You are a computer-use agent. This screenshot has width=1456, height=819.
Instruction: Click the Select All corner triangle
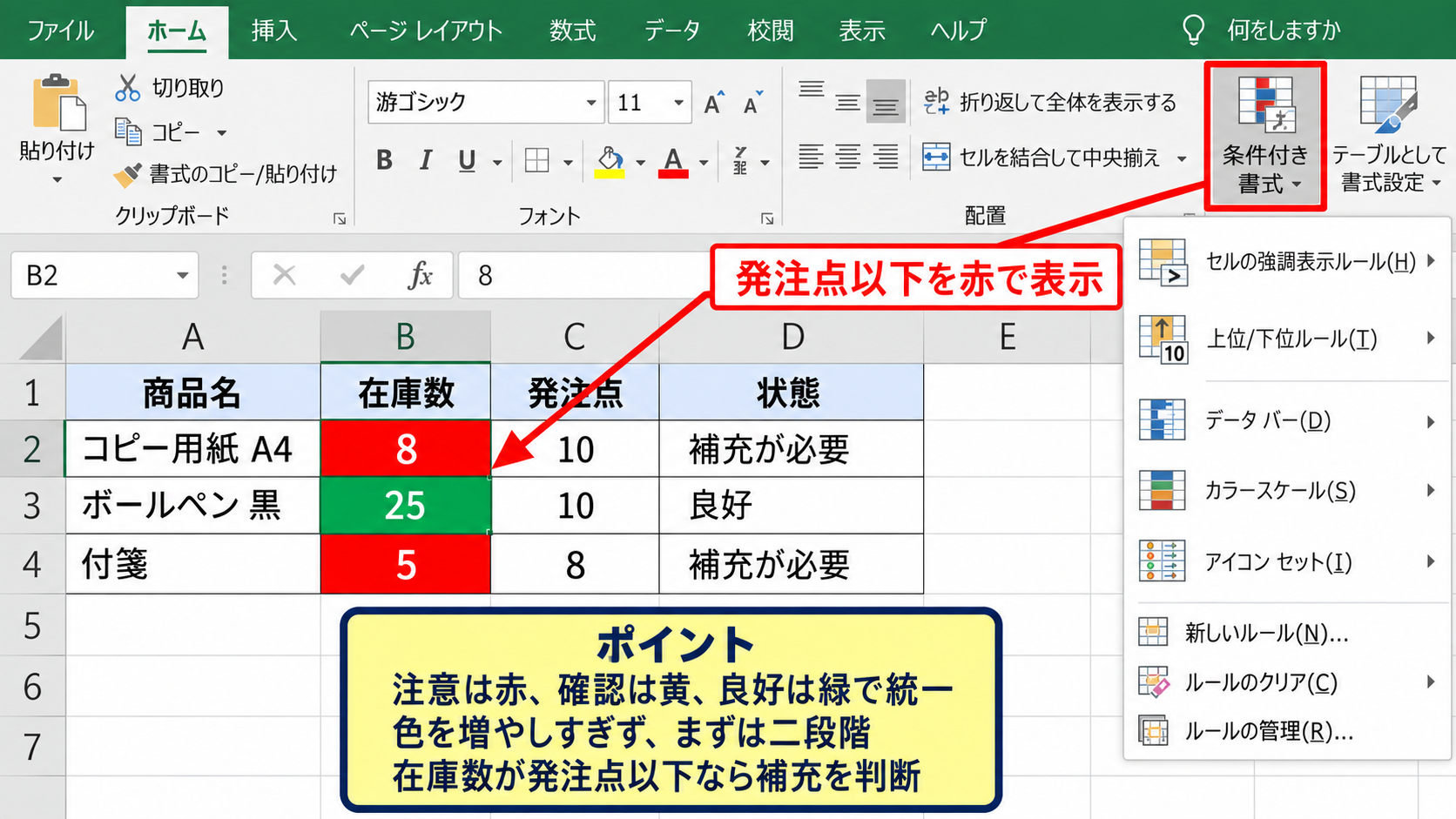tap(41, 338)
